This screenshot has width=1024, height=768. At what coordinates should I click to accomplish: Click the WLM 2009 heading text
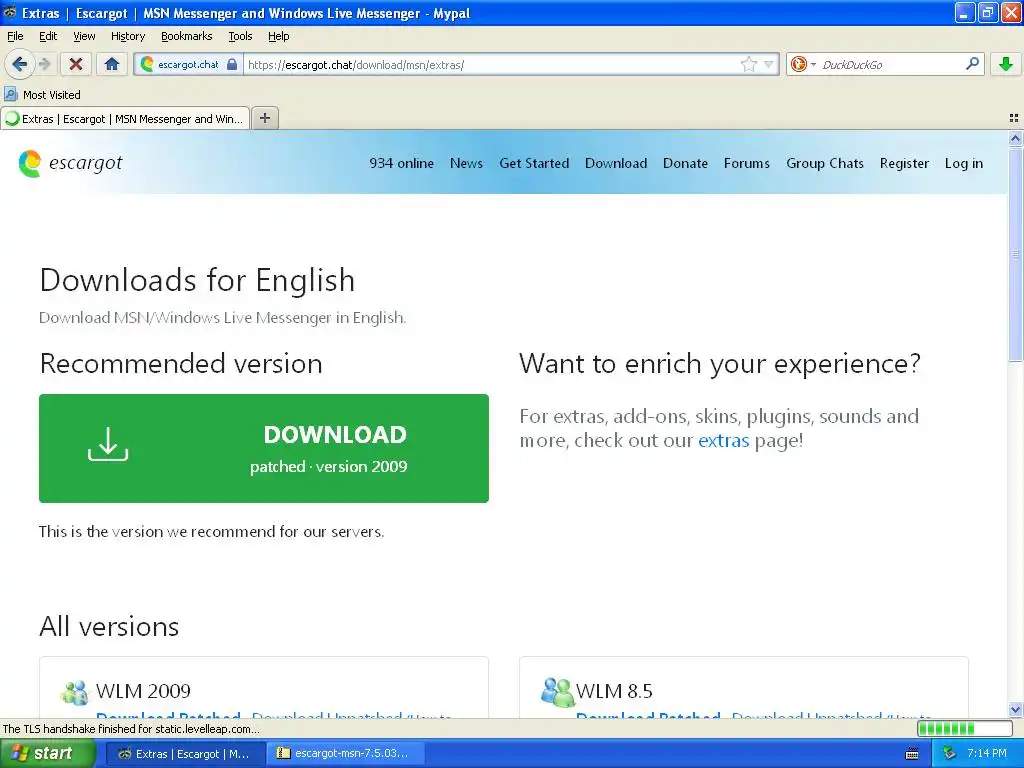143,691
